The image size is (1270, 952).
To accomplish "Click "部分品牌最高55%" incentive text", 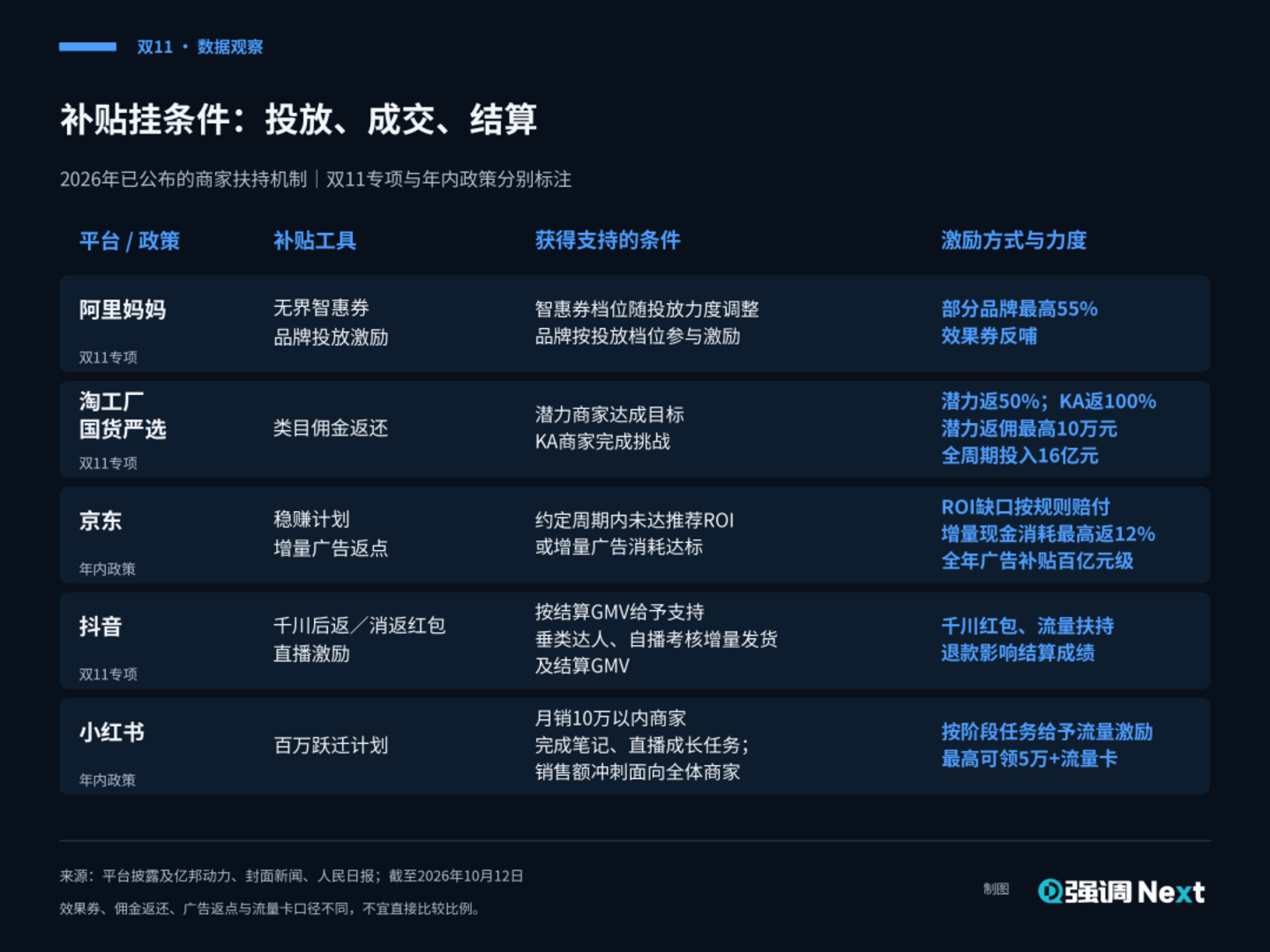I will [x=1020, y=309].
